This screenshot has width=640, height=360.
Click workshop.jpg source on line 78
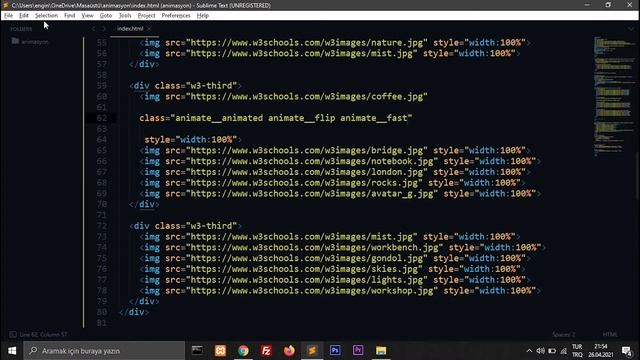pos(340,291)
